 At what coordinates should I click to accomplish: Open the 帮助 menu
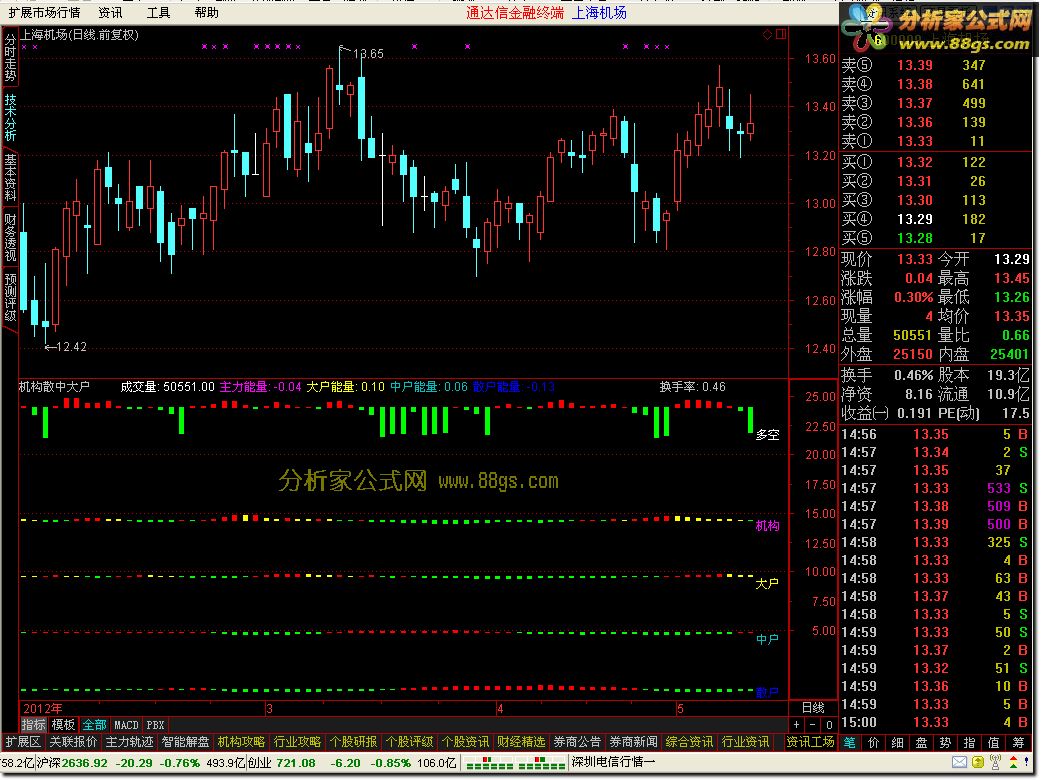coord(206,13)
